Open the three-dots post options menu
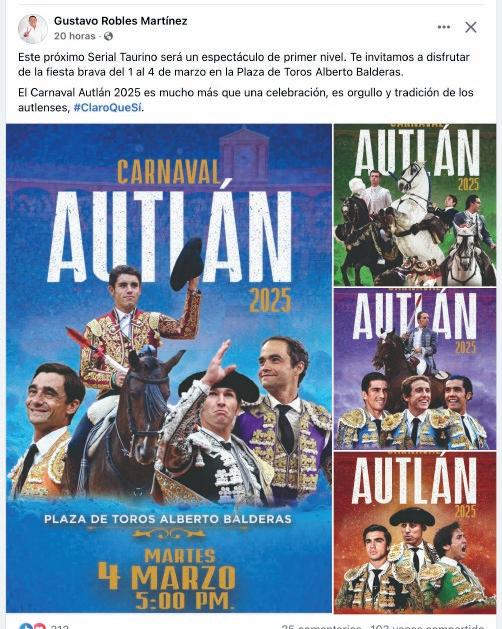Screen dimensions: 502x629 443,27
